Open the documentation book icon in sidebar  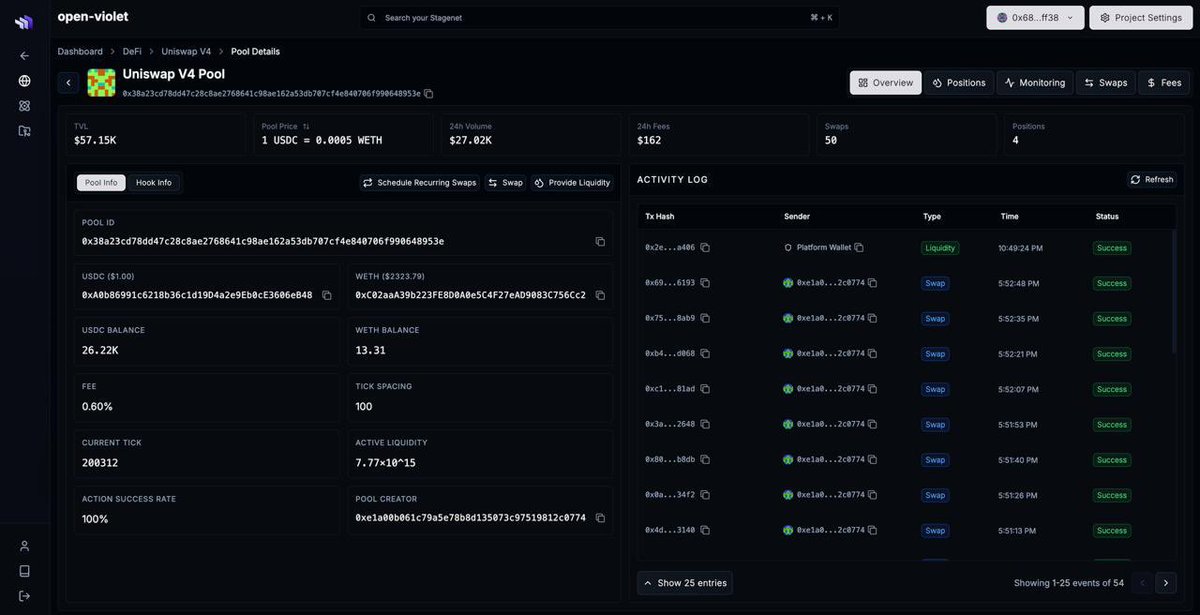click(24, 571)
